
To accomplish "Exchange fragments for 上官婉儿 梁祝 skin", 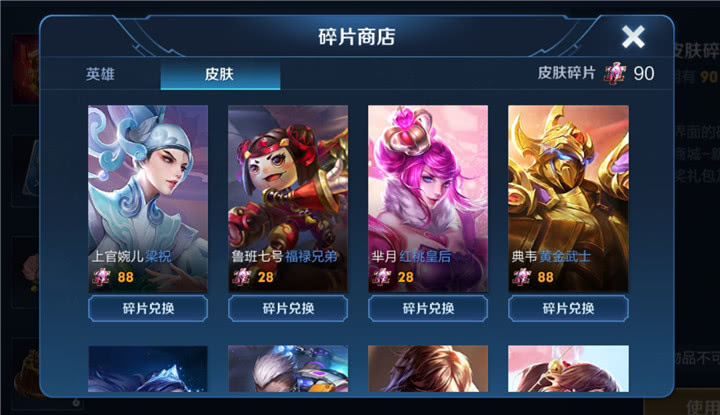I will [148, 308].
